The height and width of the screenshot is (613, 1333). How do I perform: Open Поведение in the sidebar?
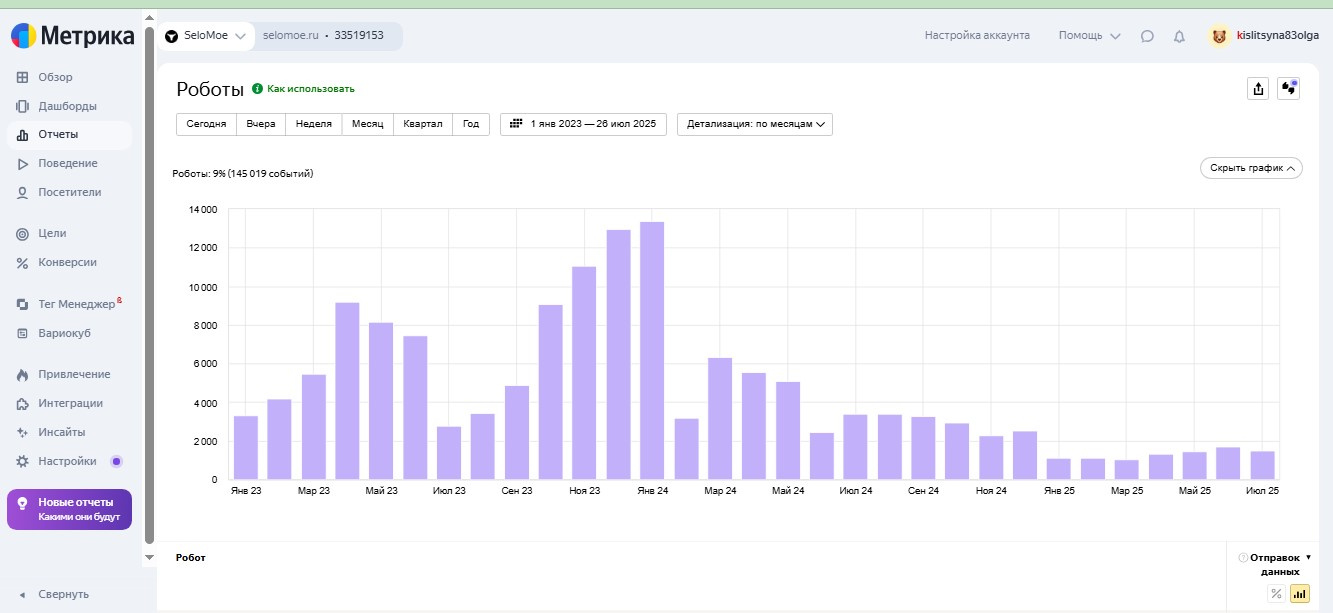point(68,163)
